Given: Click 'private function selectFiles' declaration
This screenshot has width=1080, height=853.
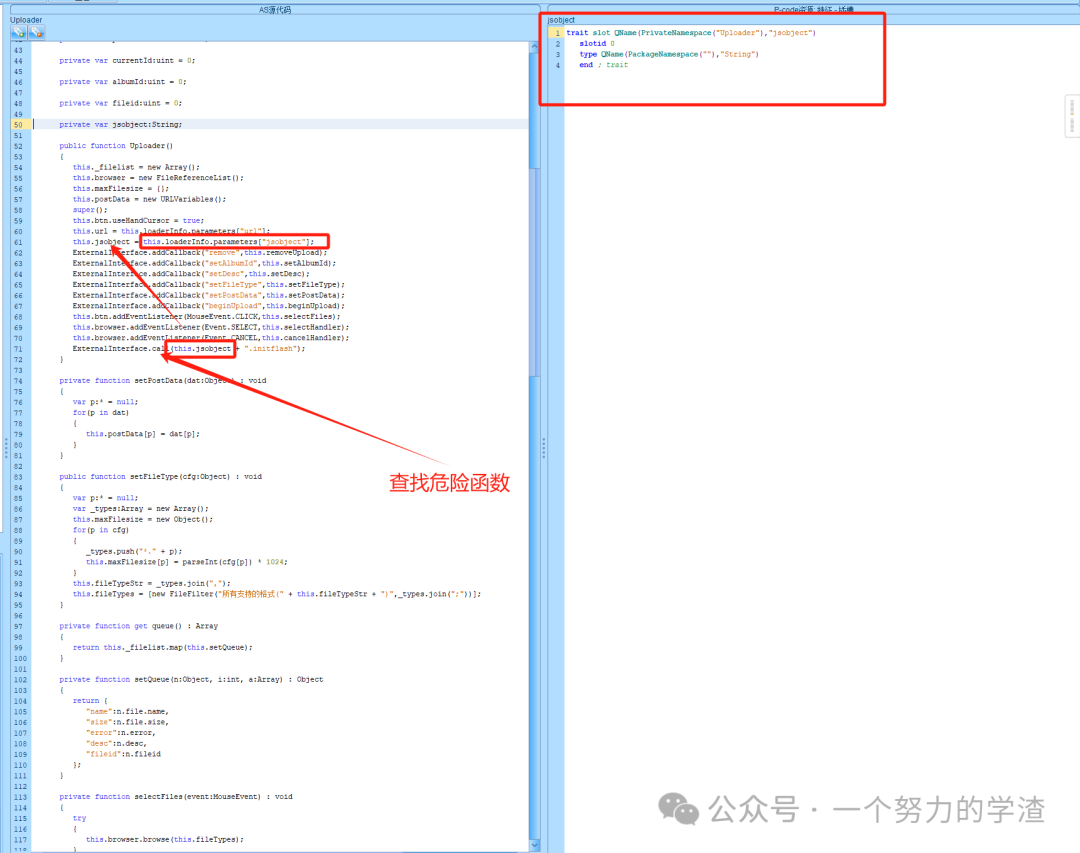Looking at the screenshot, I should tap(176, 797).
